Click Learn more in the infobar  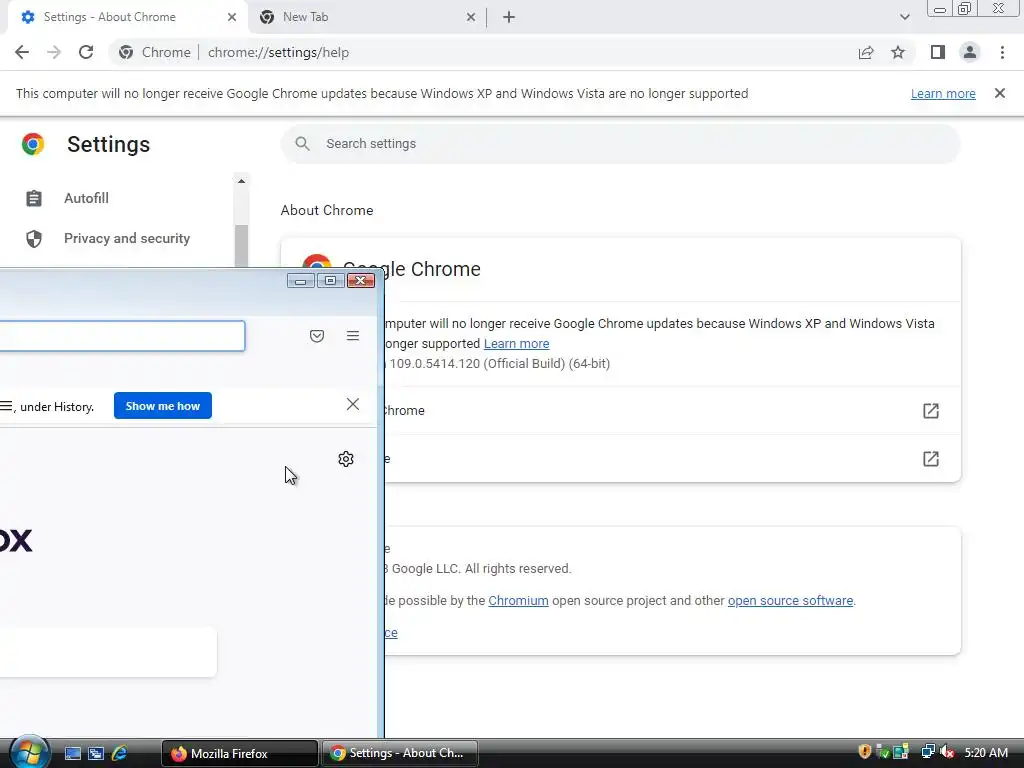pos(943,93)
